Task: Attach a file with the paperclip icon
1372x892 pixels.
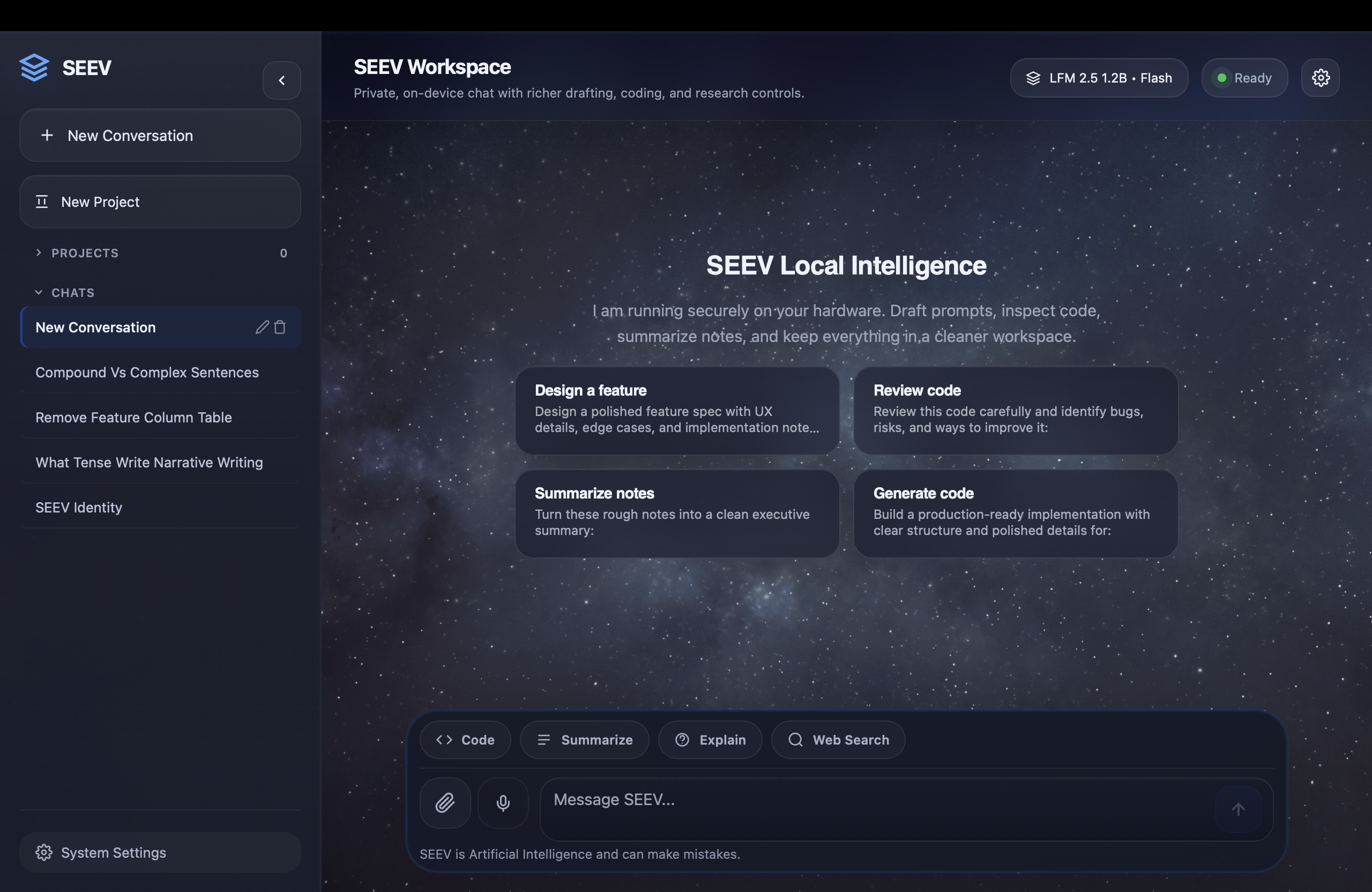Action: click(x=445, y=802)
